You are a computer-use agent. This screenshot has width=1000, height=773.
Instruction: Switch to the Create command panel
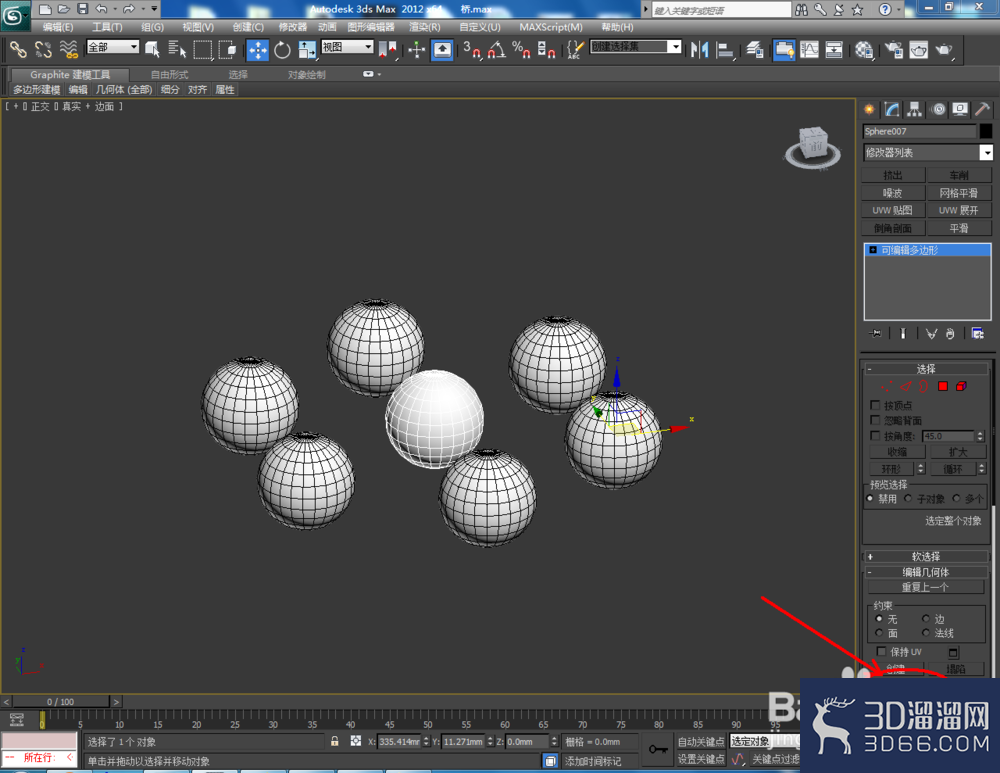(x=869, y=110)
